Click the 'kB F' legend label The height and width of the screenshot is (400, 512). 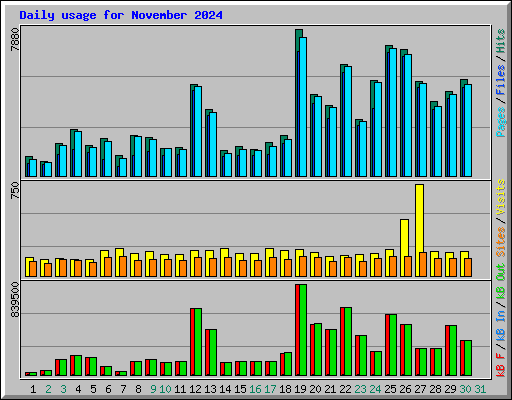point(501,365)
